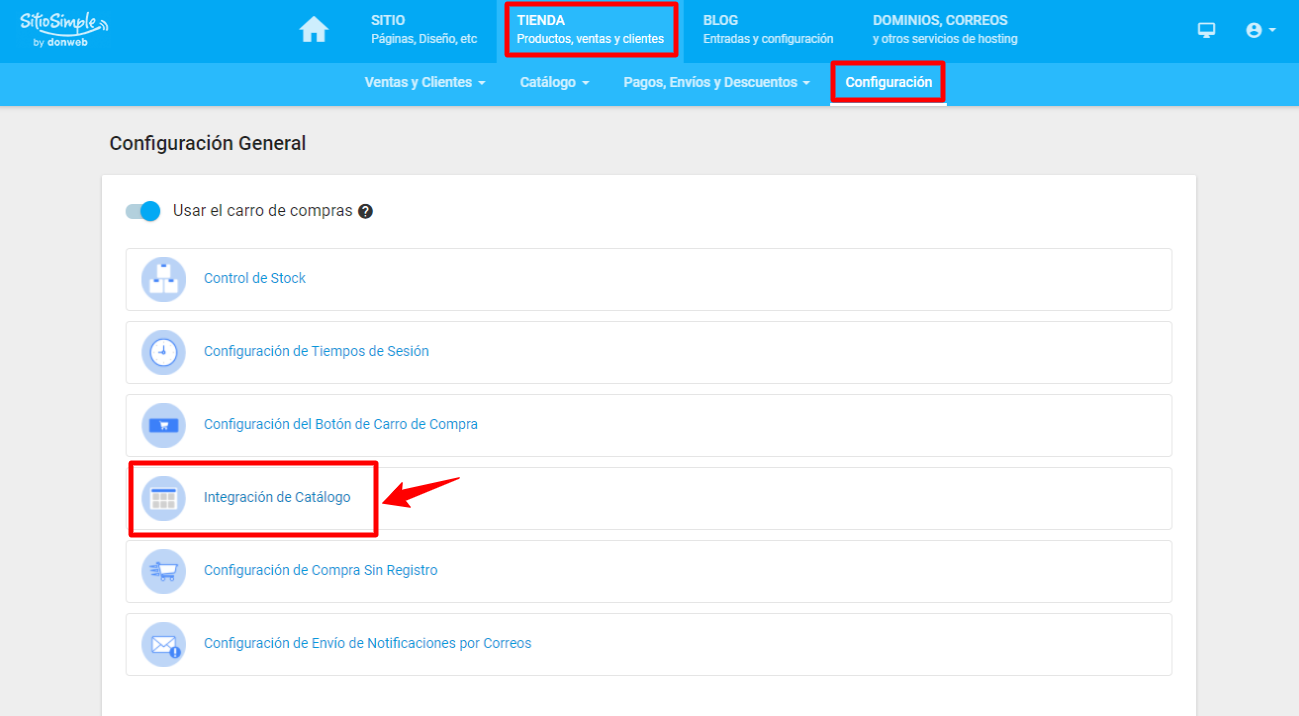
Task: Open Configuración de Tiempos de Sesión
Action: point(316,351)
